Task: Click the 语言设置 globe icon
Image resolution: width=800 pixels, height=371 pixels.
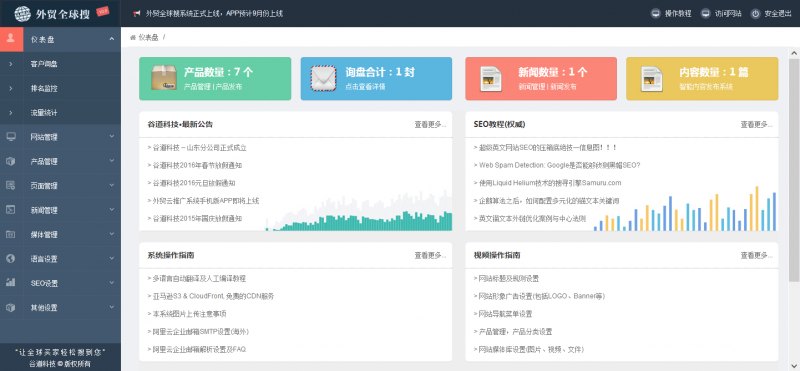Action: point(11,259)
